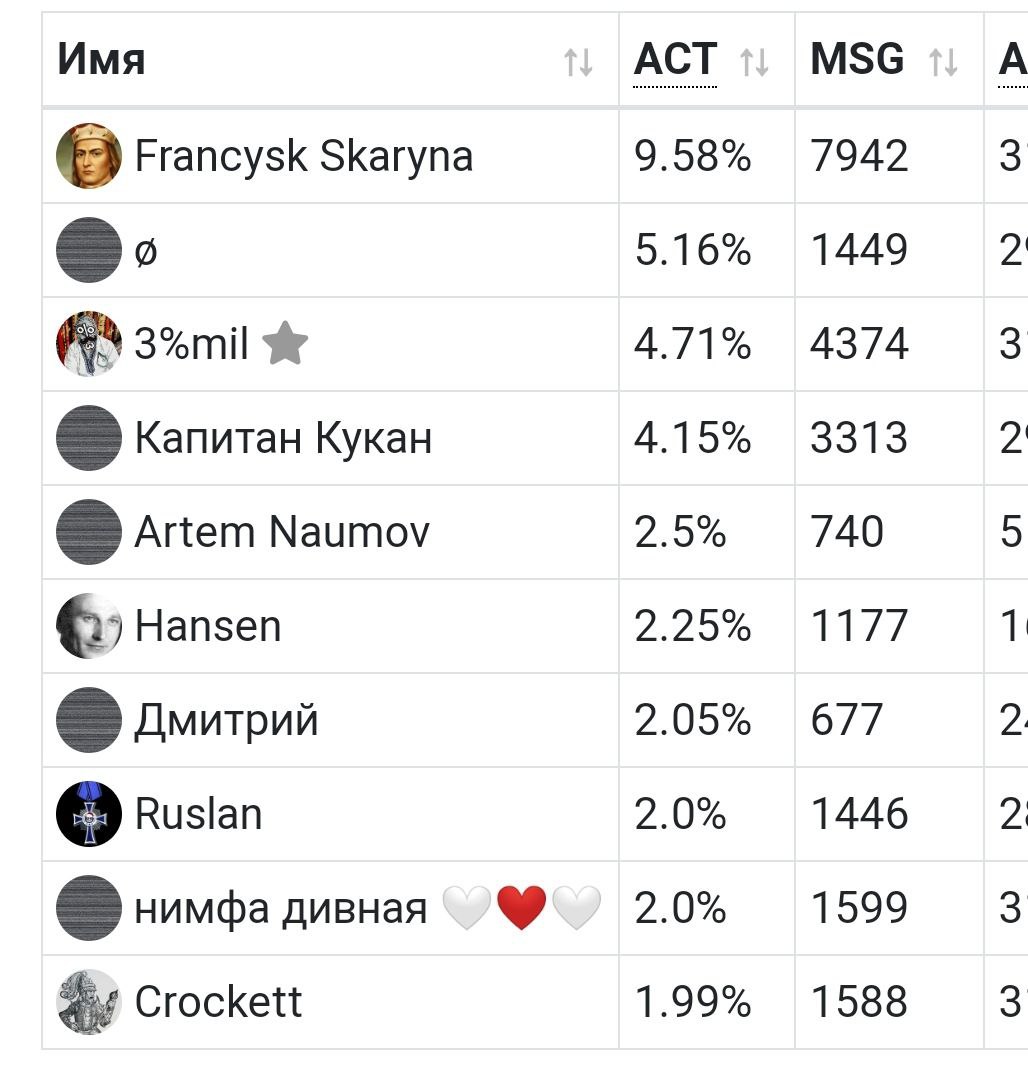Click the red heart emoji in нимфа дивная

(x=522, y=908)
